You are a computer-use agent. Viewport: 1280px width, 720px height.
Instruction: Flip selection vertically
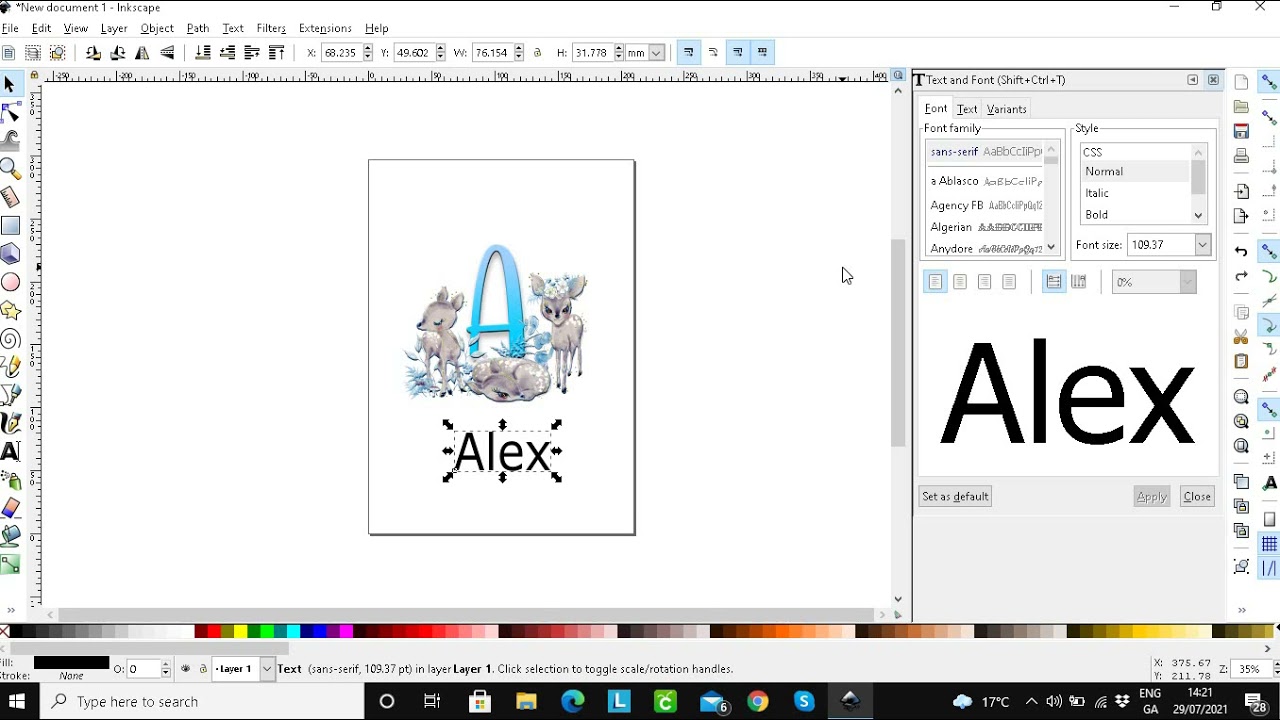pyautogui.click(x=167, y=53)
